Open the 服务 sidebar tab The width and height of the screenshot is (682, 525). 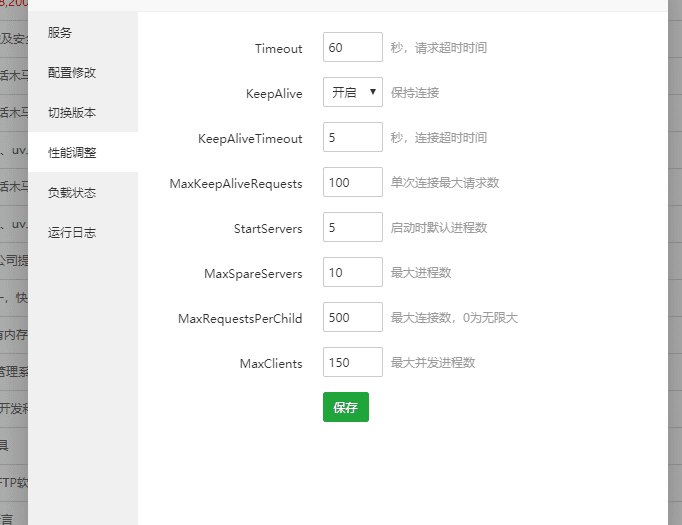60,33
